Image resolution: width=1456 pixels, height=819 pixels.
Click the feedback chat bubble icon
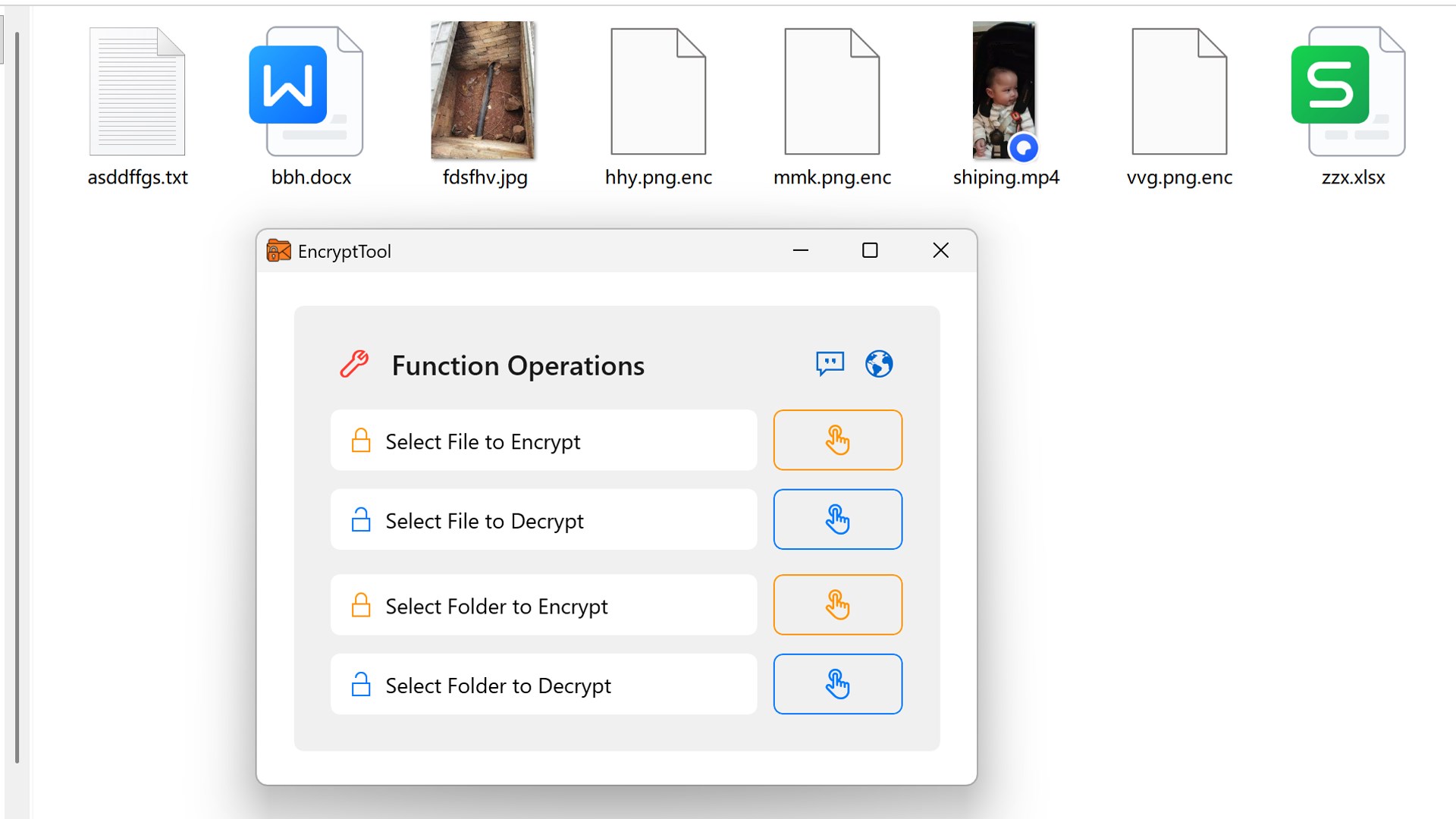tap(830, 364)
